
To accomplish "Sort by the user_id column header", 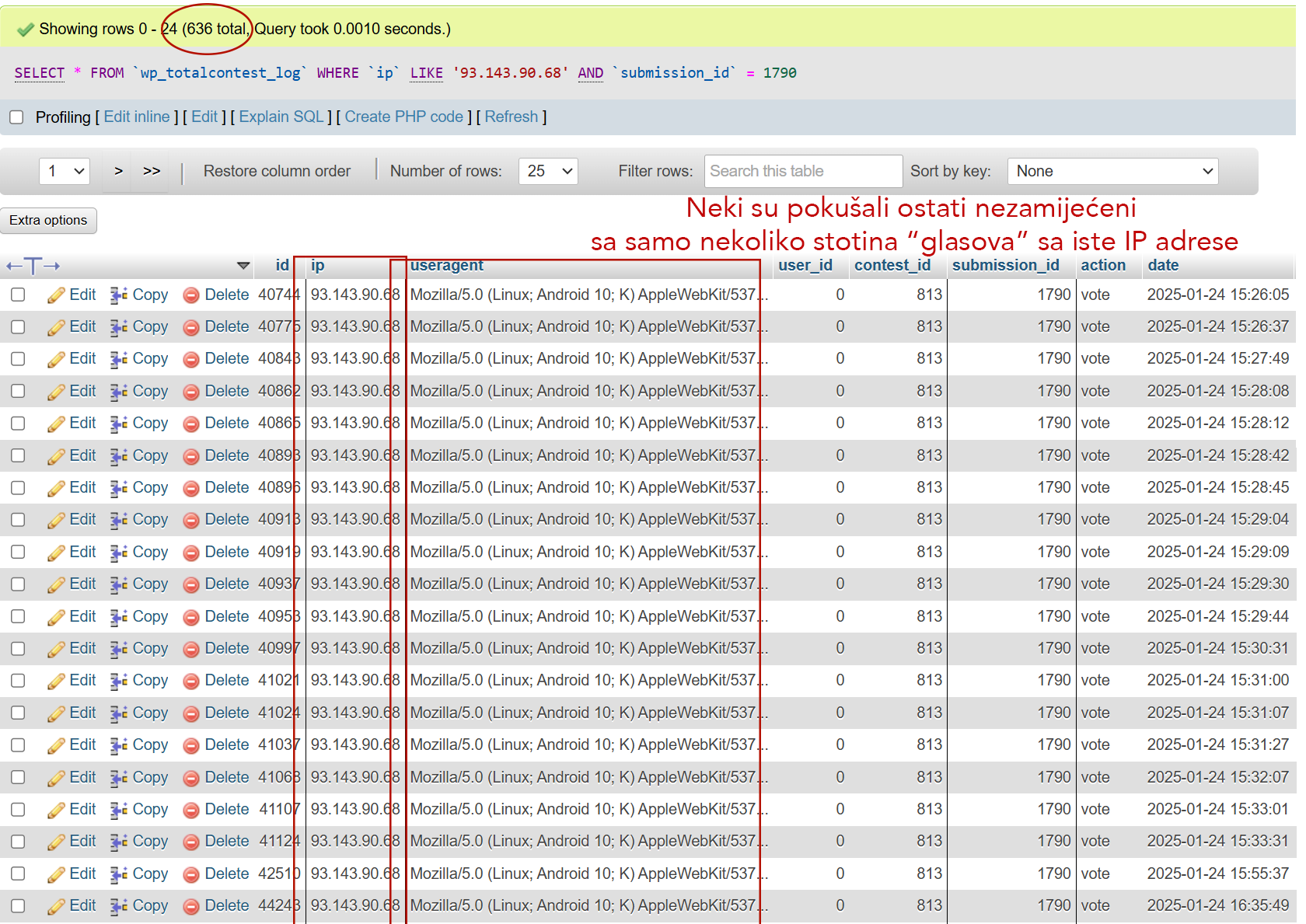I will click(x=805, y=265).
